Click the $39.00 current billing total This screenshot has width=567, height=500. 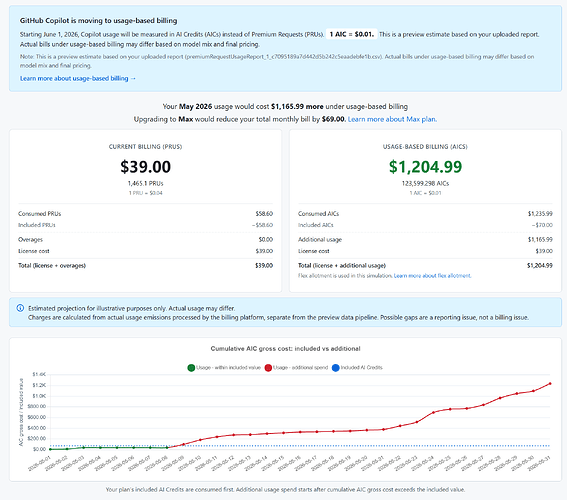[145, 167]
